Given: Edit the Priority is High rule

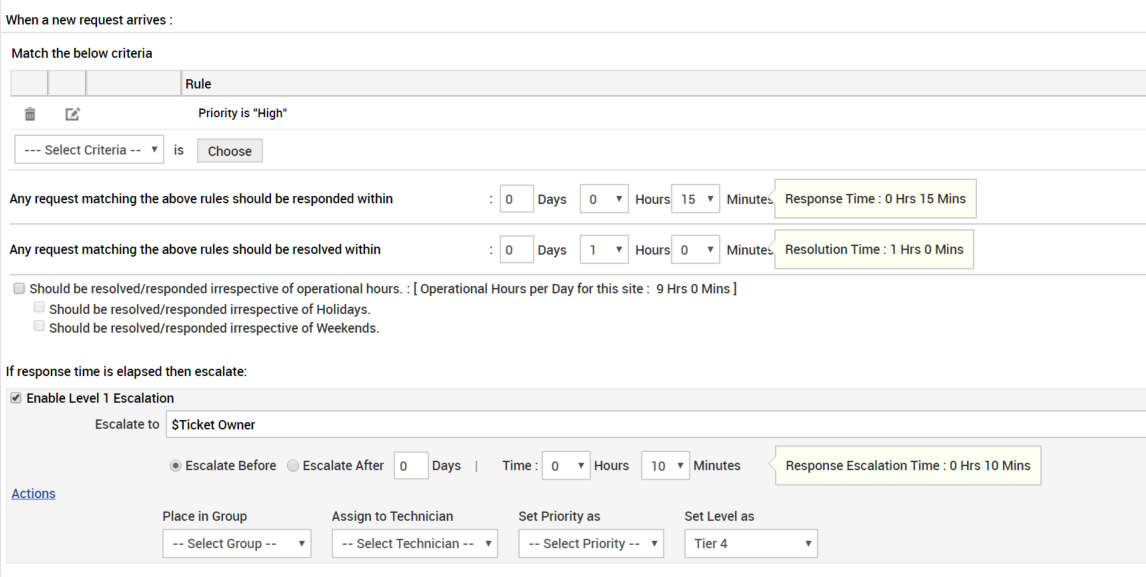Looking at the screenshot, I should [72, 114].
